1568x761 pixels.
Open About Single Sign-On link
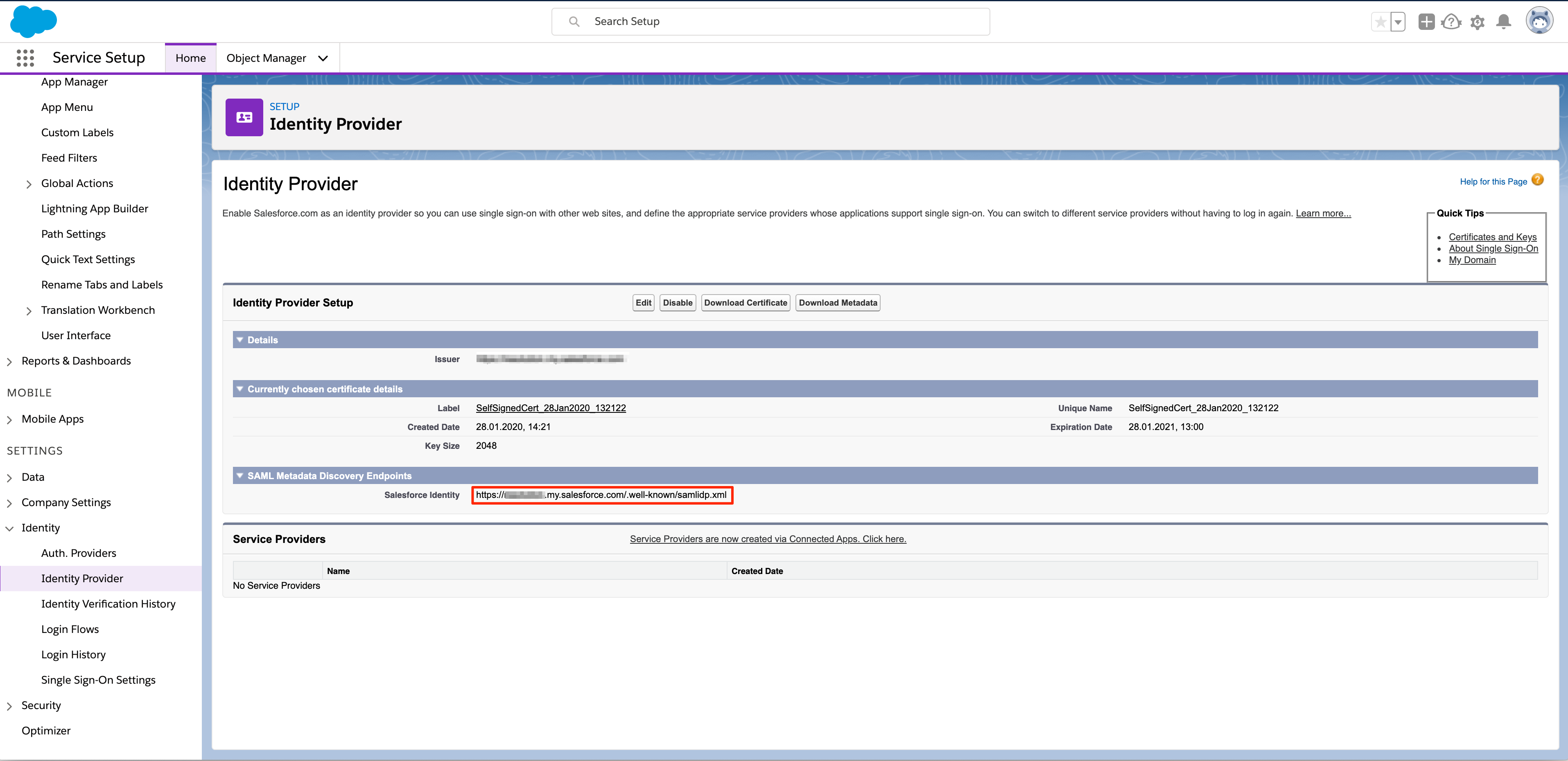tap(1493, 248)
